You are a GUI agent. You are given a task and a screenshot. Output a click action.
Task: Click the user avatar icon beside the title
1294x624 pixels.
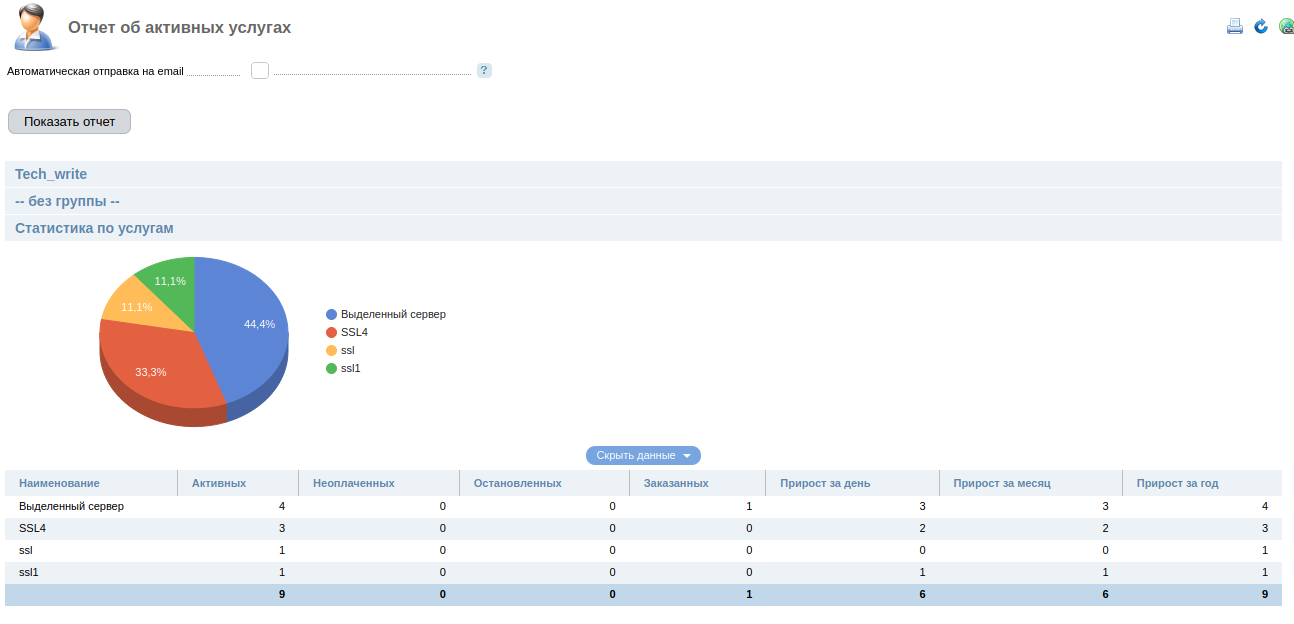[x=35, y=28]
